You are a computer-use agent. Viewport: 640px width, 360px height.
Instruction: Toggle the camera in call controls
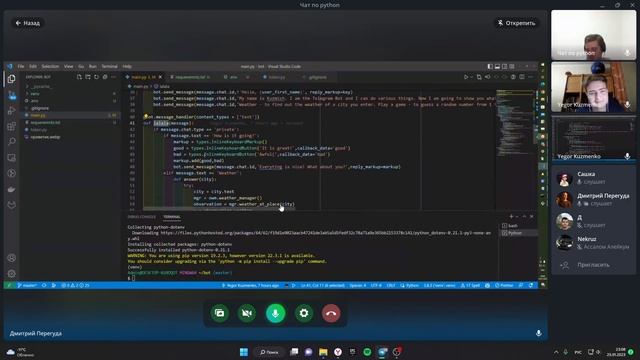tap(247, 313)
